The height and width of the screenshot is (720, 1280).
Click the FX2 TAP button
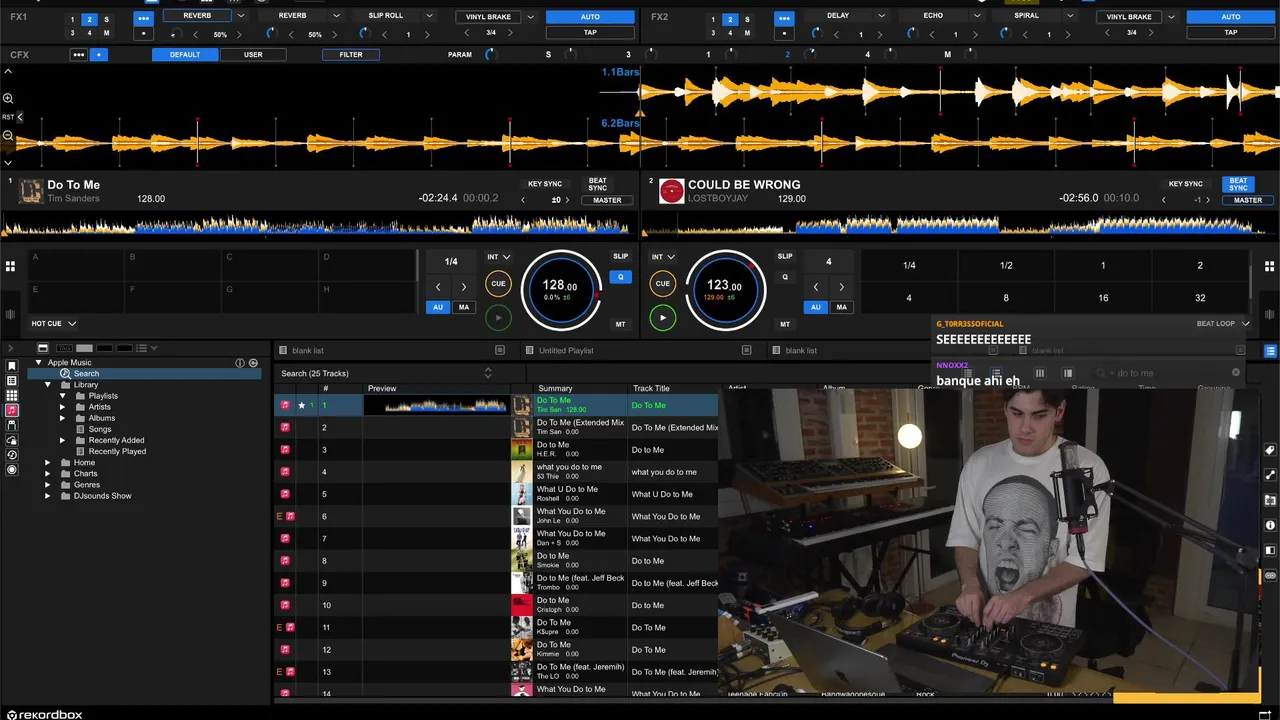click(x=1231, y=32)
